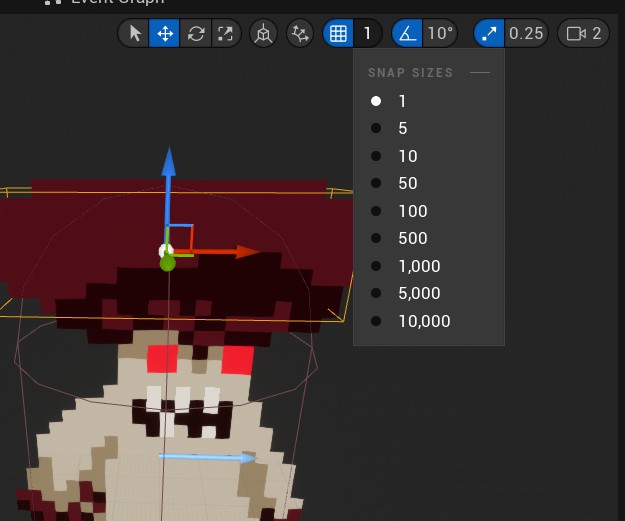The image size is (625, 521).
Task: Click the blue Z axis gizmo arrow
Action: click(169, 165)
